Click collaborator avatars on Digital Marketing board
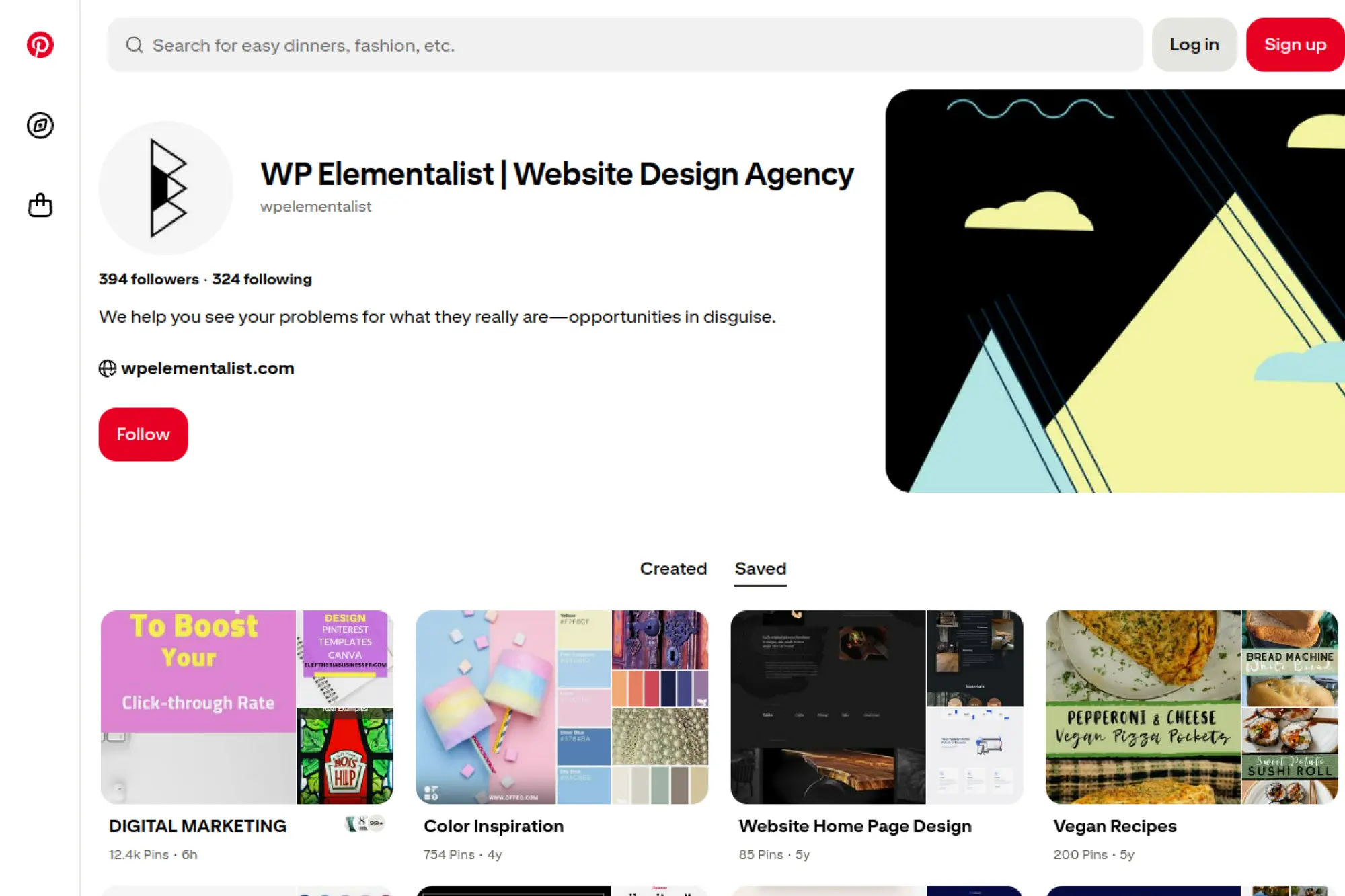The height and width of the screenshot is (896, 1345). coord(364,823)
